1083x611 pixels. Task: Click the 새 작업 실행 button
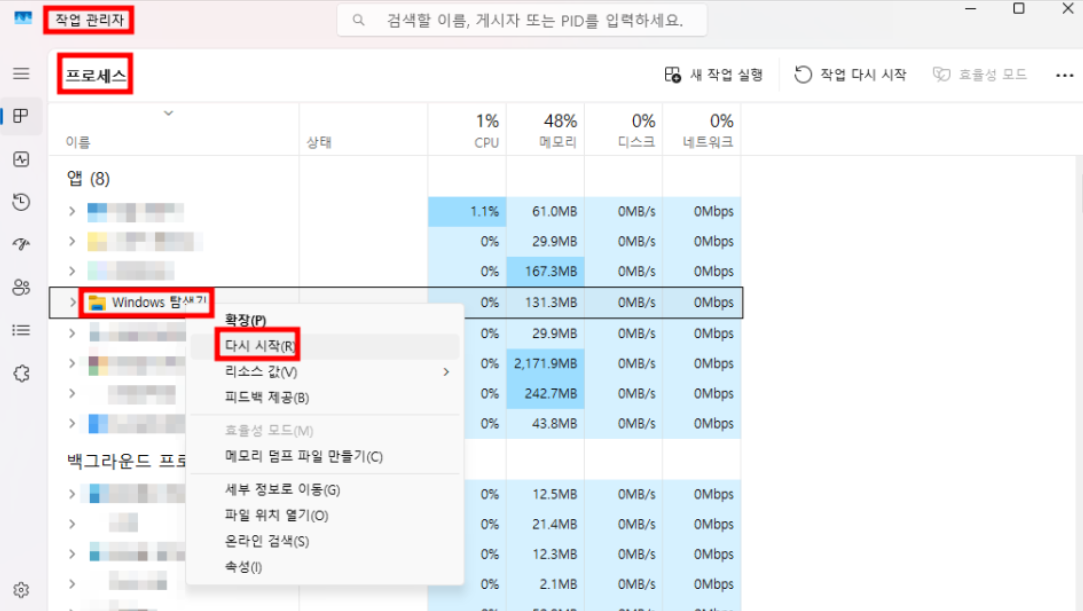(714, 75)
